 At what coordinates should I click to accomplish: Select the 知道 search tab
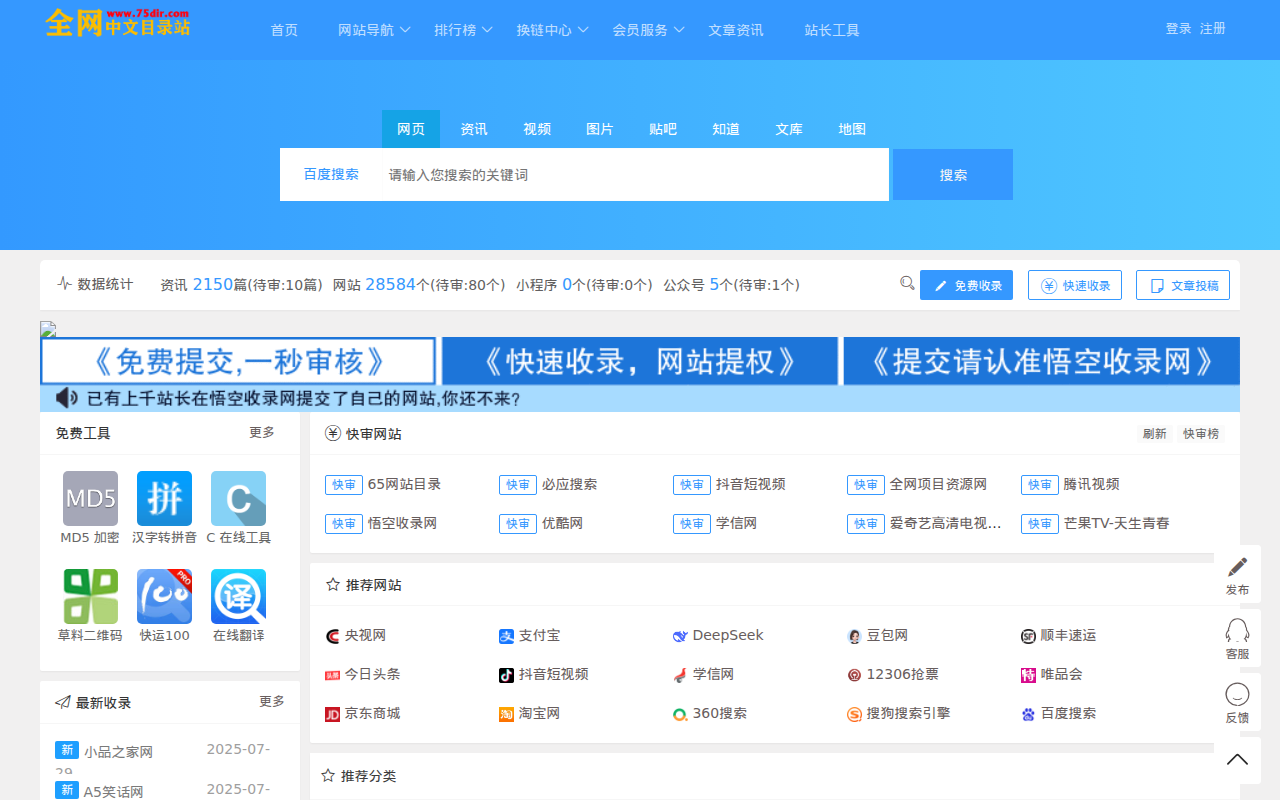click(x=726, y=129)
